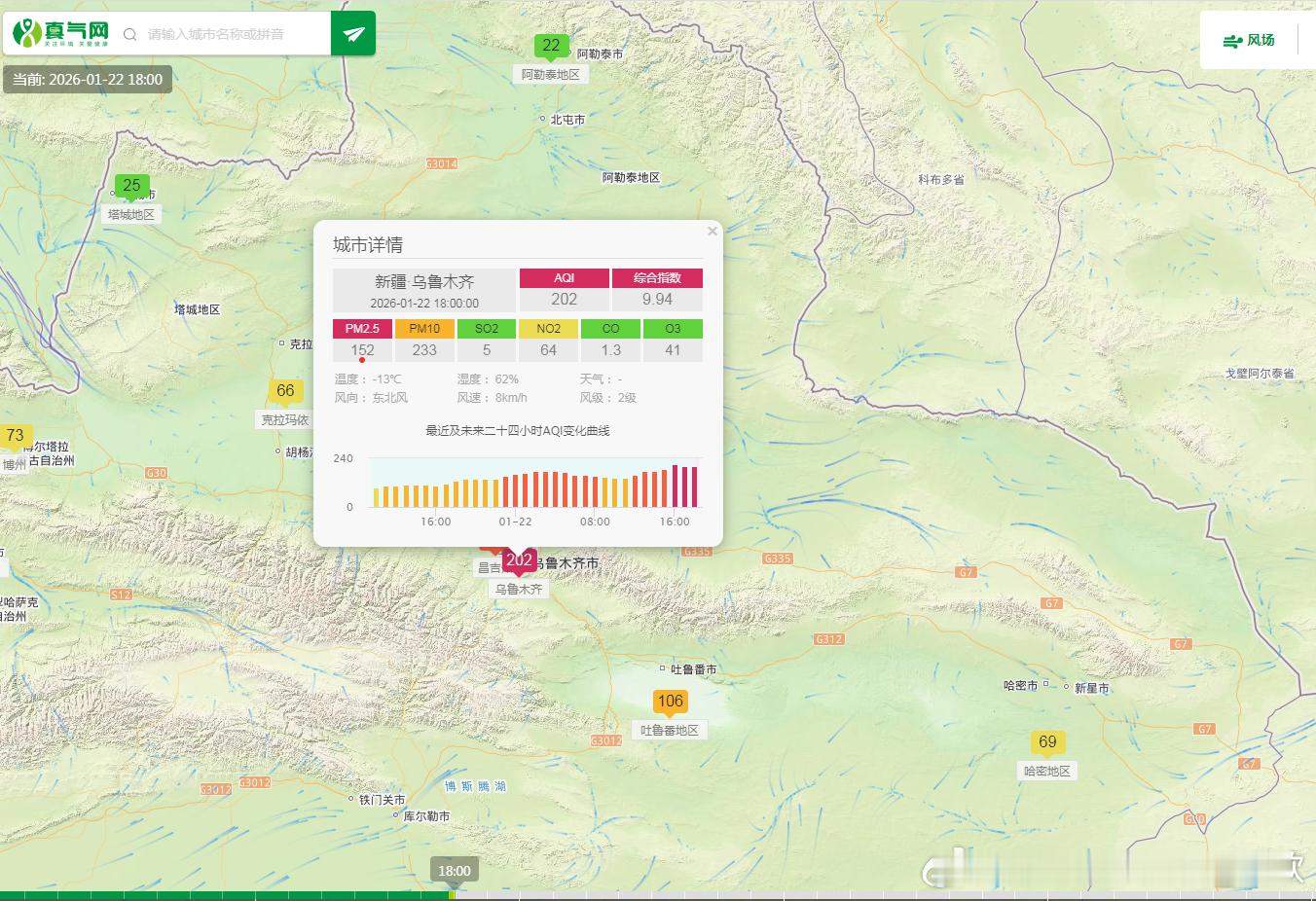
Task: Click the 铁门关市 map label
Action: pos(383,800)
